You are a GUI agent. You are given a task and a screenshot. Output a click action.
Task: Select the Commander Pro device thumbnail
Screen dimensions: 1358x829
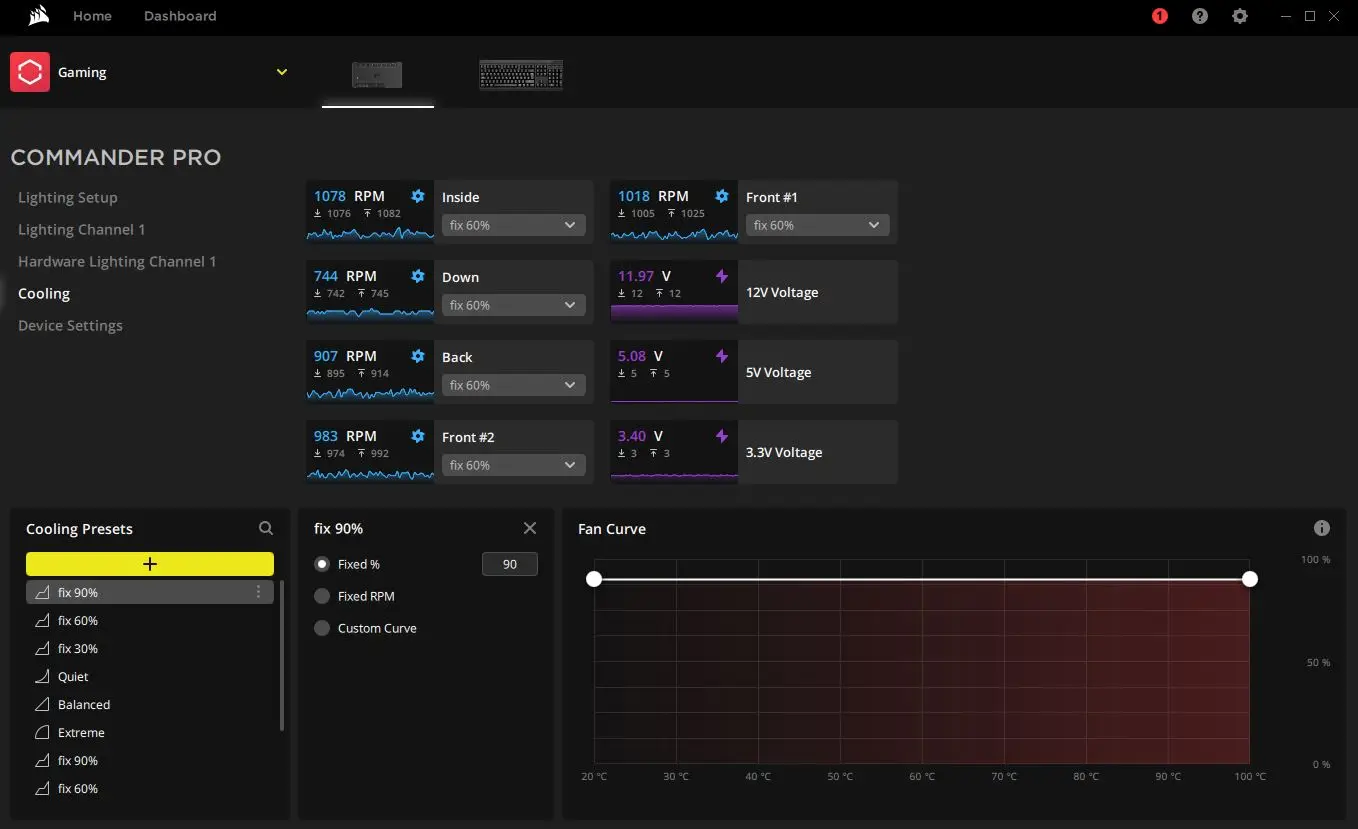pyautogui.click(x=377, y=75)
